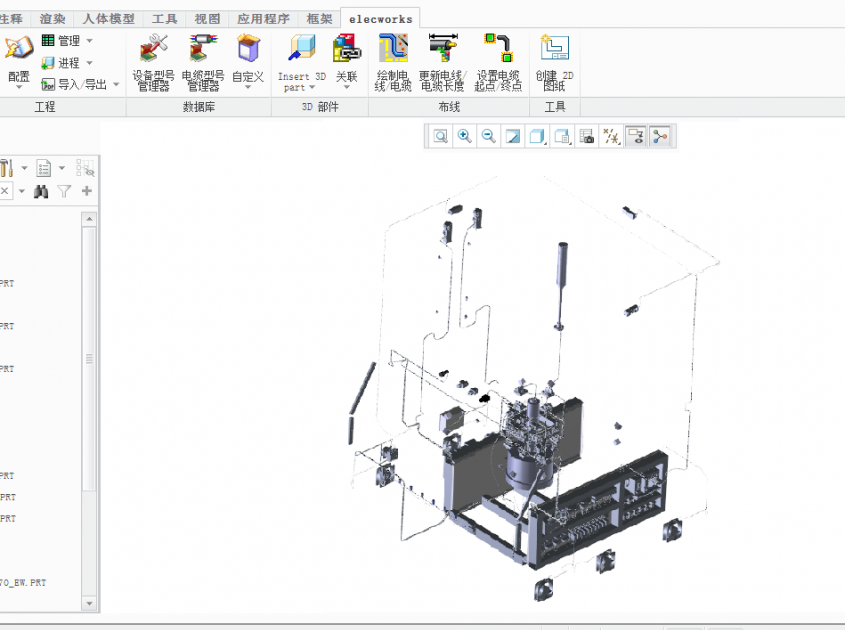Click the Zoom In magnifier

465,136
